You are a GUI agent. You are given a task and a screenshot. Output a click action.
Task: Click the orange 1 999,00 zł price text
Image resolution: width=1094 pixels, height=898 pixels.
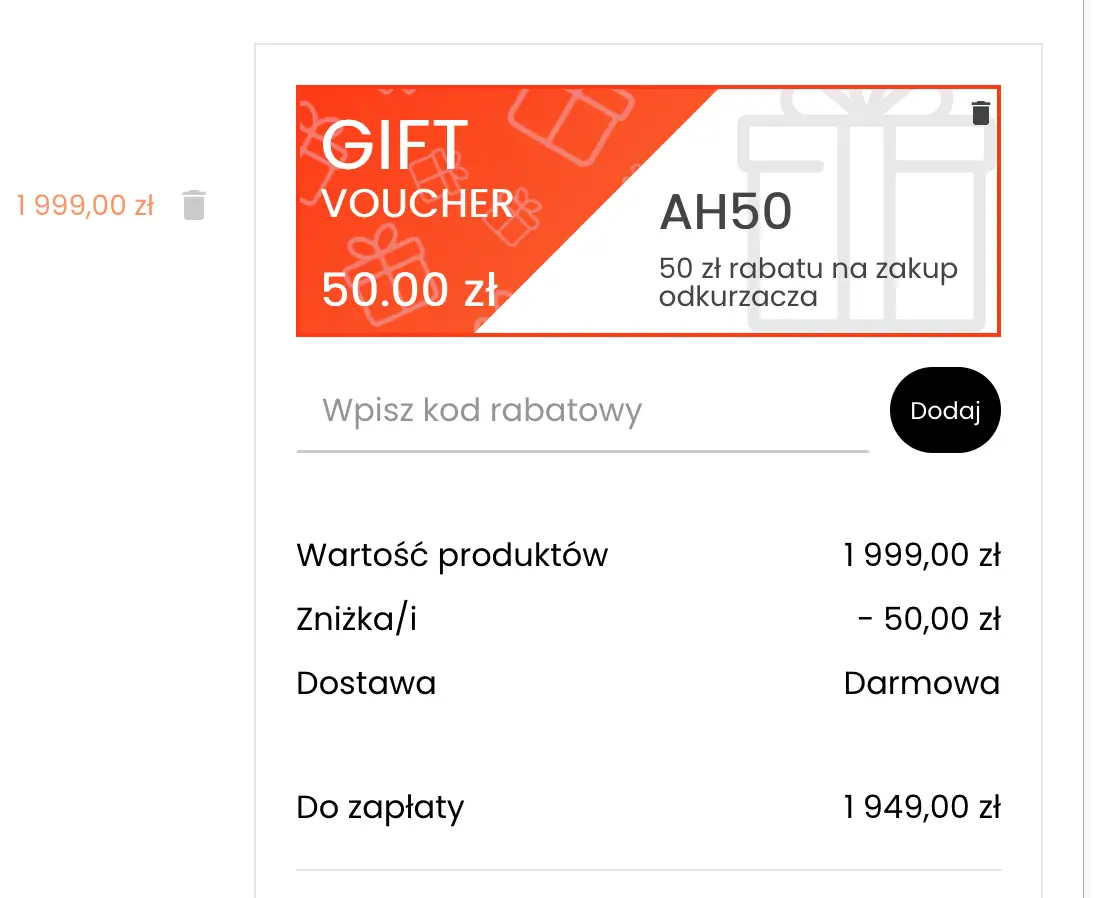pyautogui.click(x=85, y=205)
